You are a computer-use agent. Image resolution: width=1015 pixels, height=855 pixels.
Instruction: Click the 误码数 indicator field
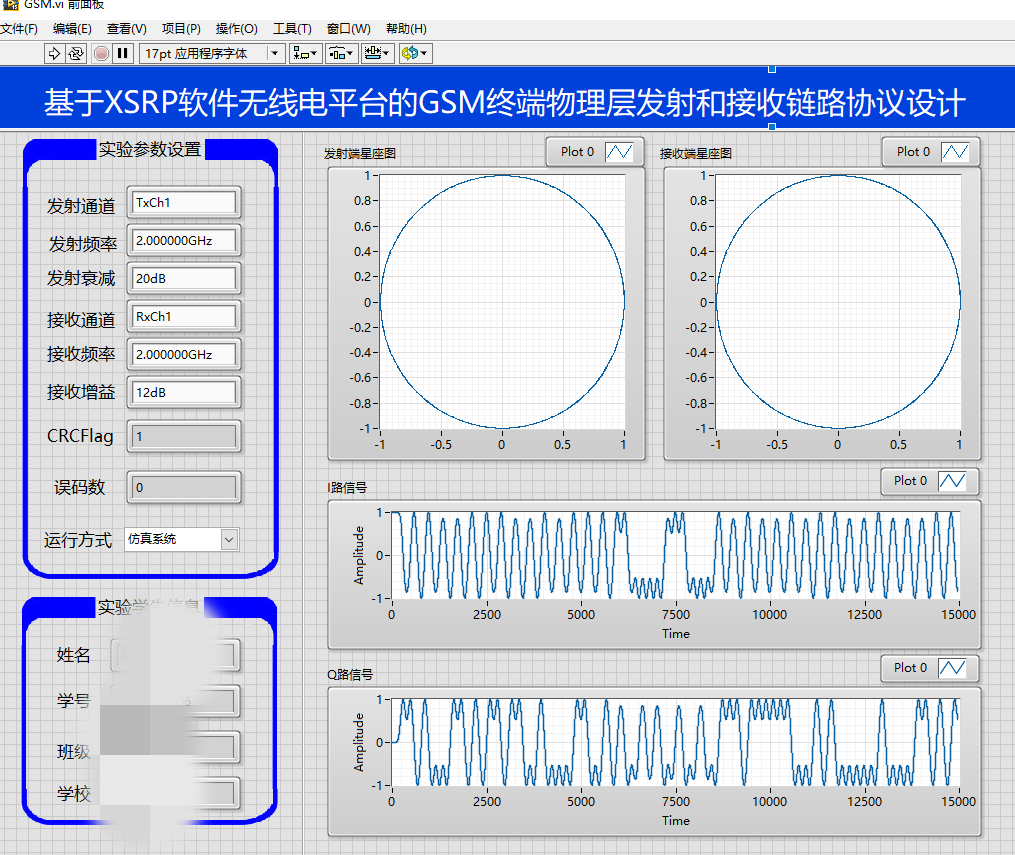[184, 487]
